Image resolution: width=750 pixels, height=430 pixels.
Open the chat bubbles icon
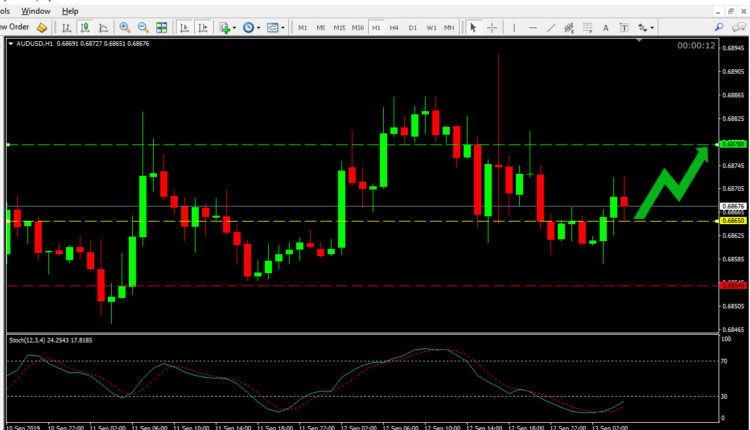[x=739, y=27]
